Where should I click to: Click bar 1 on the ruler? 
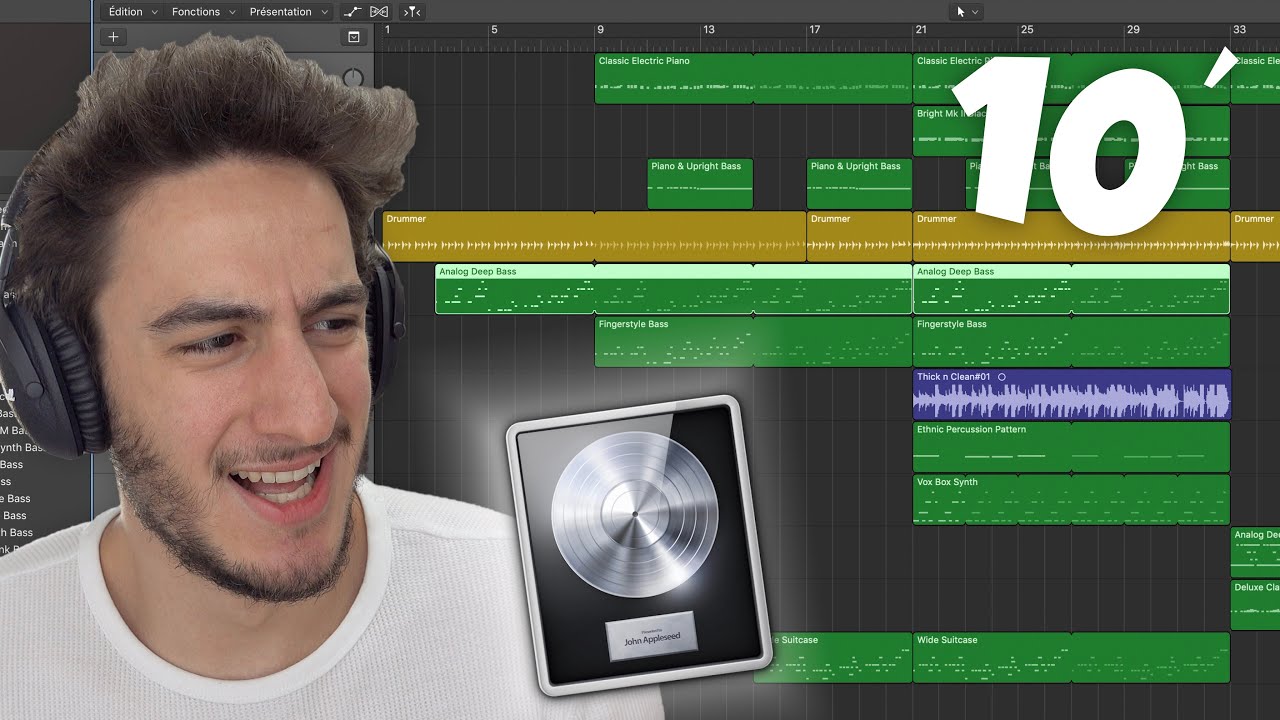pyautogui.click(x=388, y=30)
